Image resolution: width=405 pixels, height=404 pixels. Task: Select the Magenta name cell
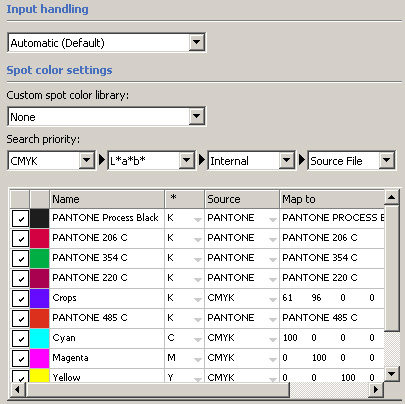107,358
